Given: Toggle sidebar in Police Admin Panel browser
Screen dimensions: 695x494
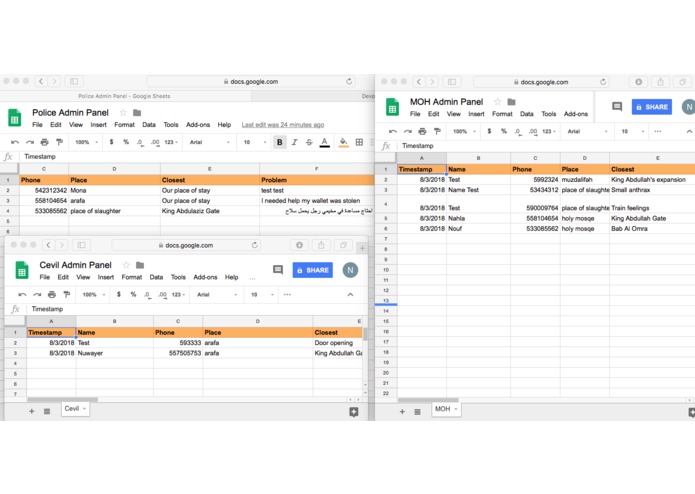Looking at the screenshot, I should pyautogui.click(x=74, y=81).
